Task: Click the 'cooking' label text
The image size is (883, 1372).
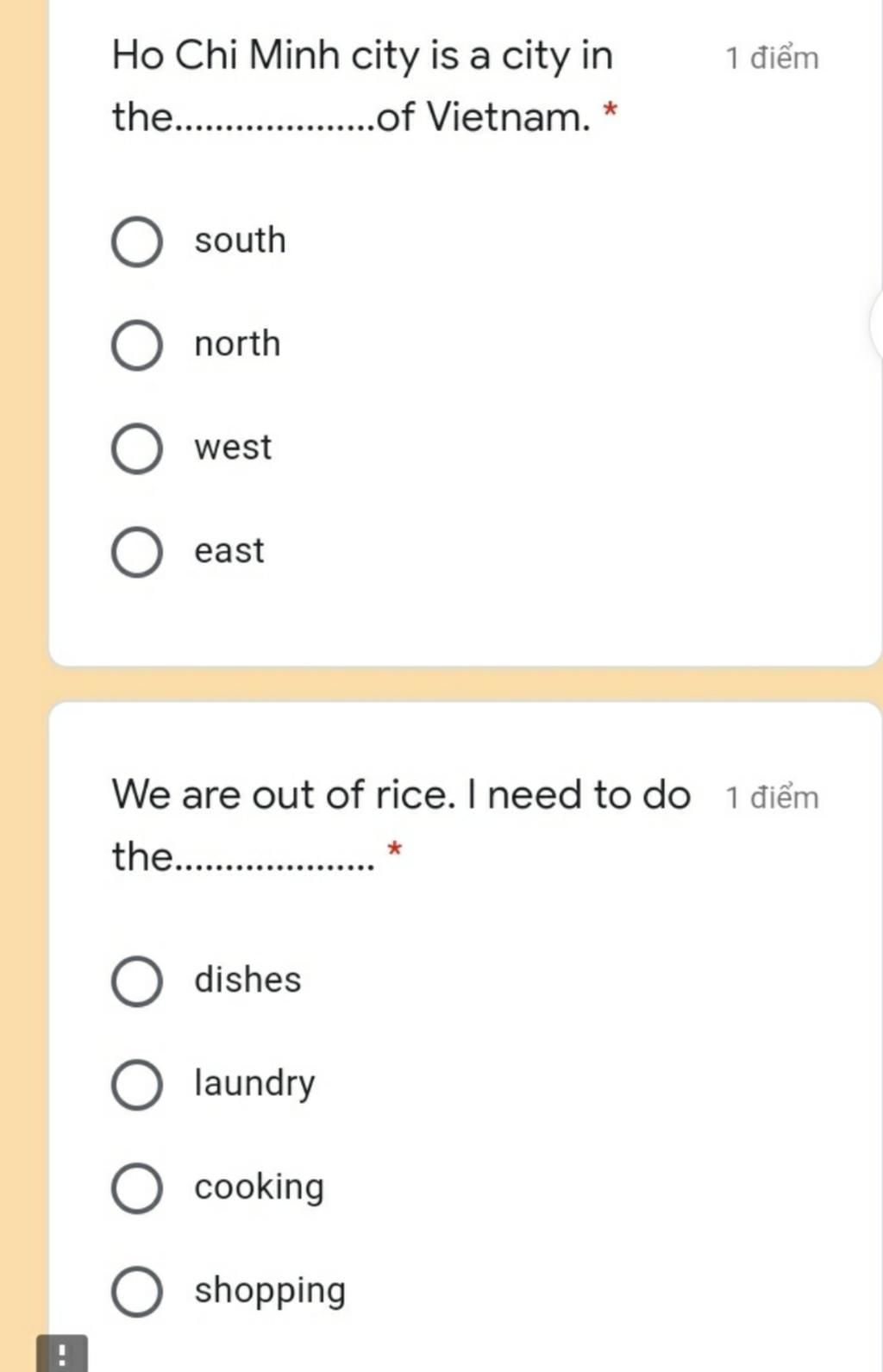Action: [x=259, y=1187]
